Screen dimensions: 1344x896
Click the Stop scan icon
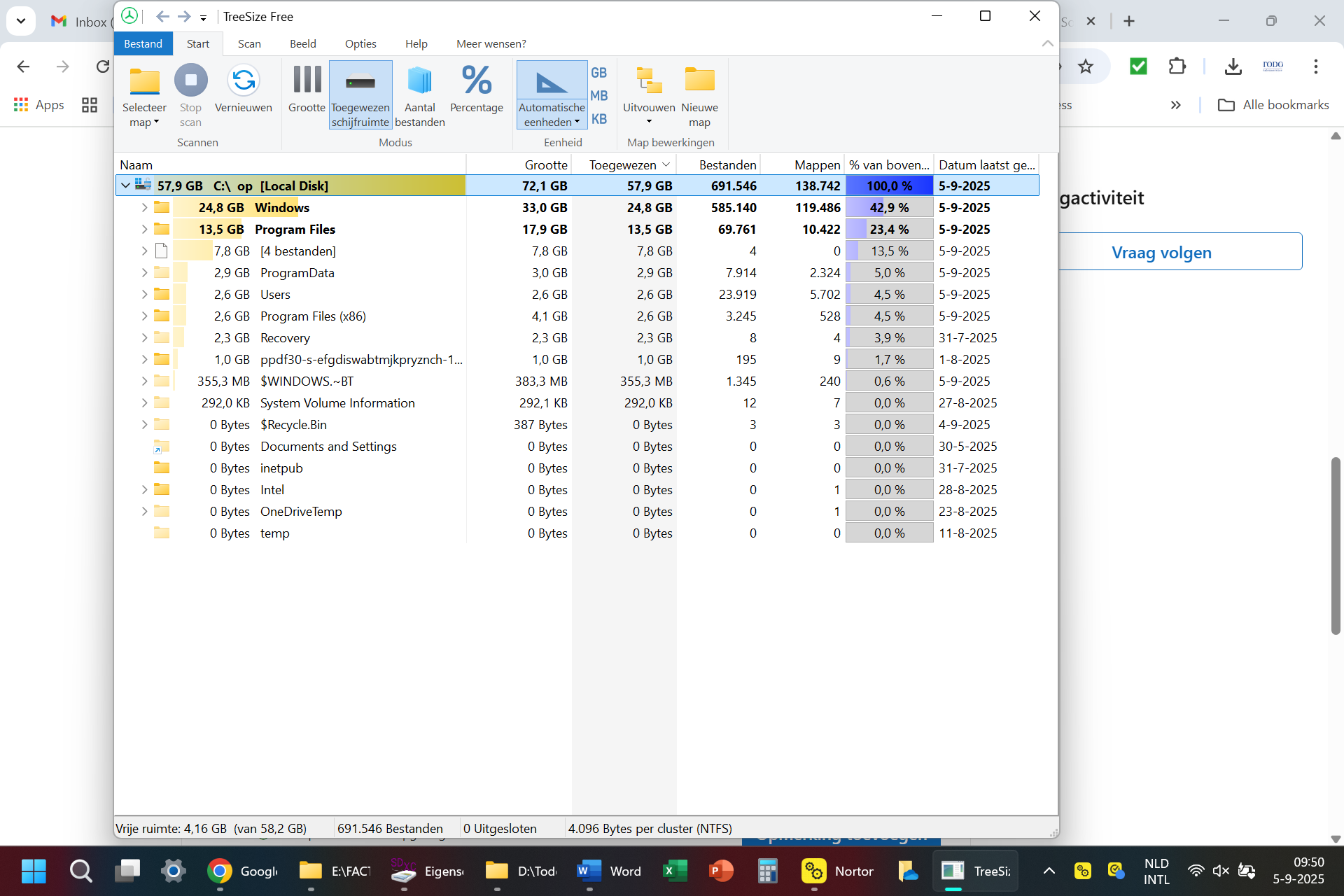tap(190, 81)
